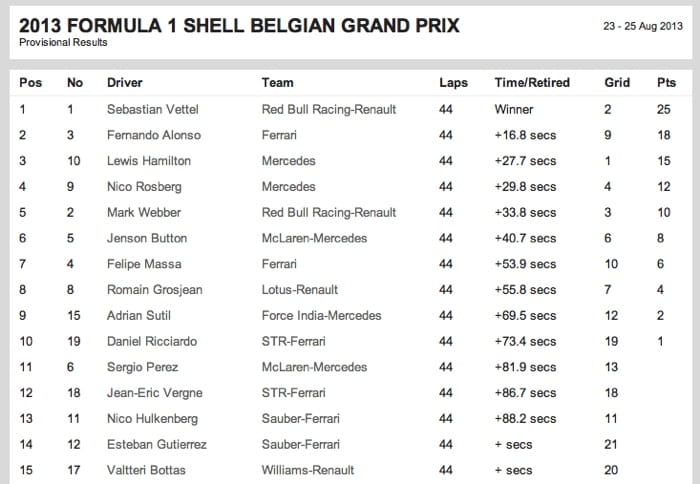Click the Grid column header
700x484 pixels.
point(617,83)
